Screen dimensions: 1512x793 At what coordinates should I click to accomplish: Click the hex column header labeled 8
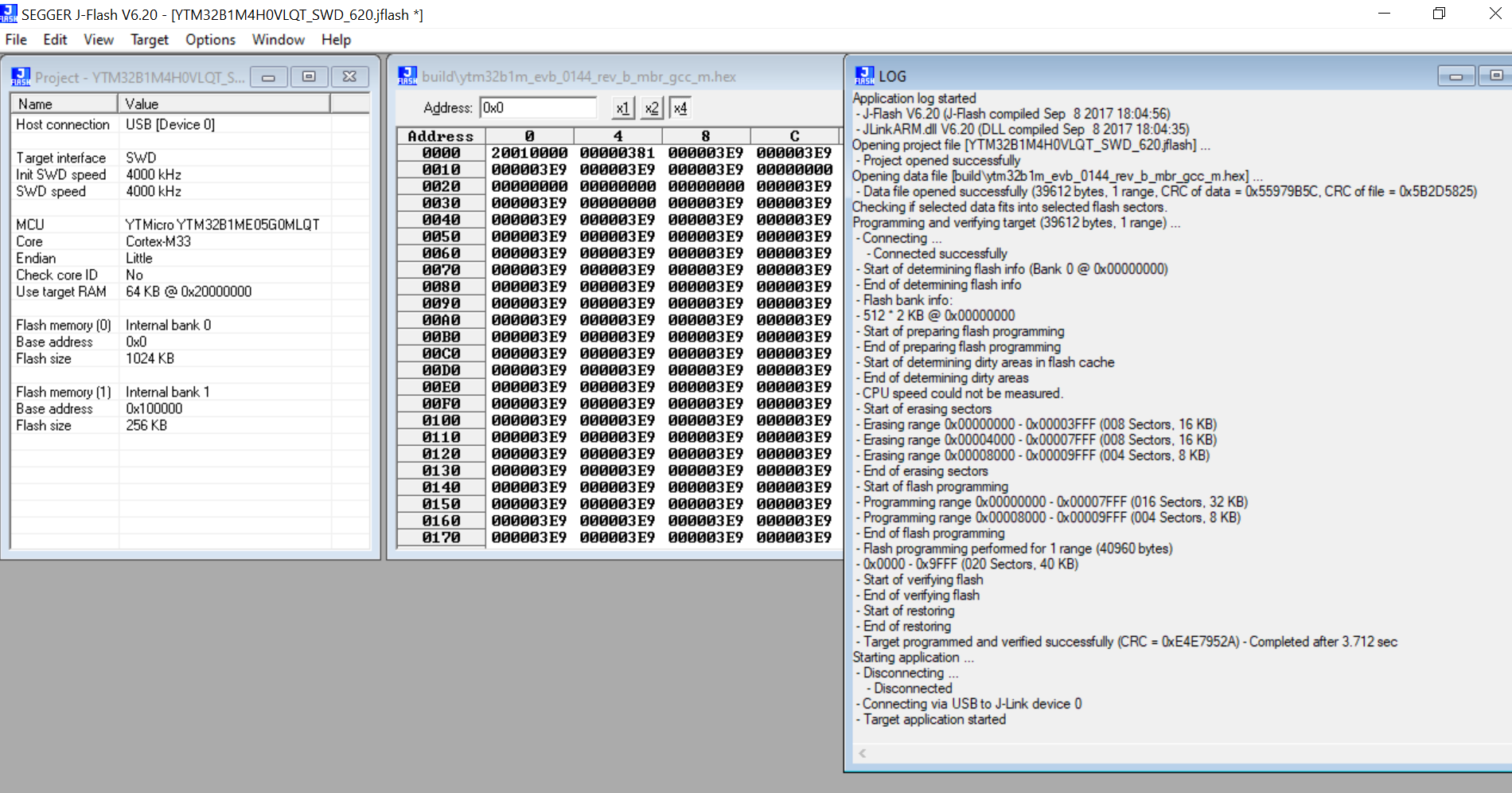pos(706,136)
